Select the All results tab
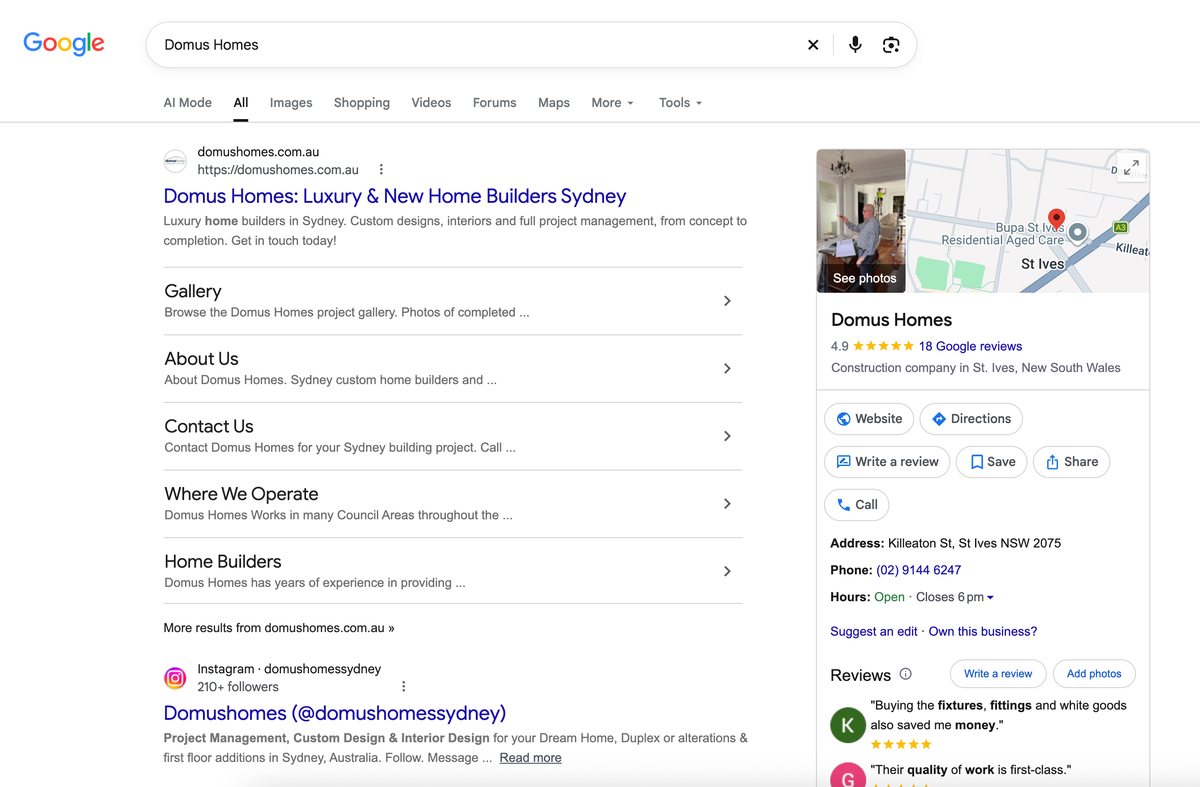 241,103
